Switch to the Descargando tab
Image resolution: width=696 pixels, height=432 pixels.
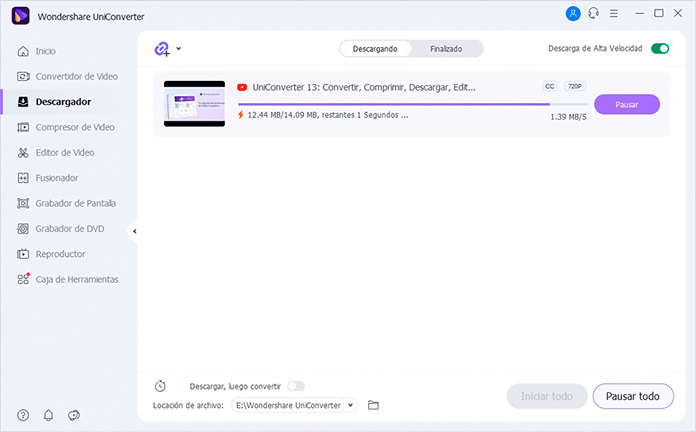(x=375, y=49)
